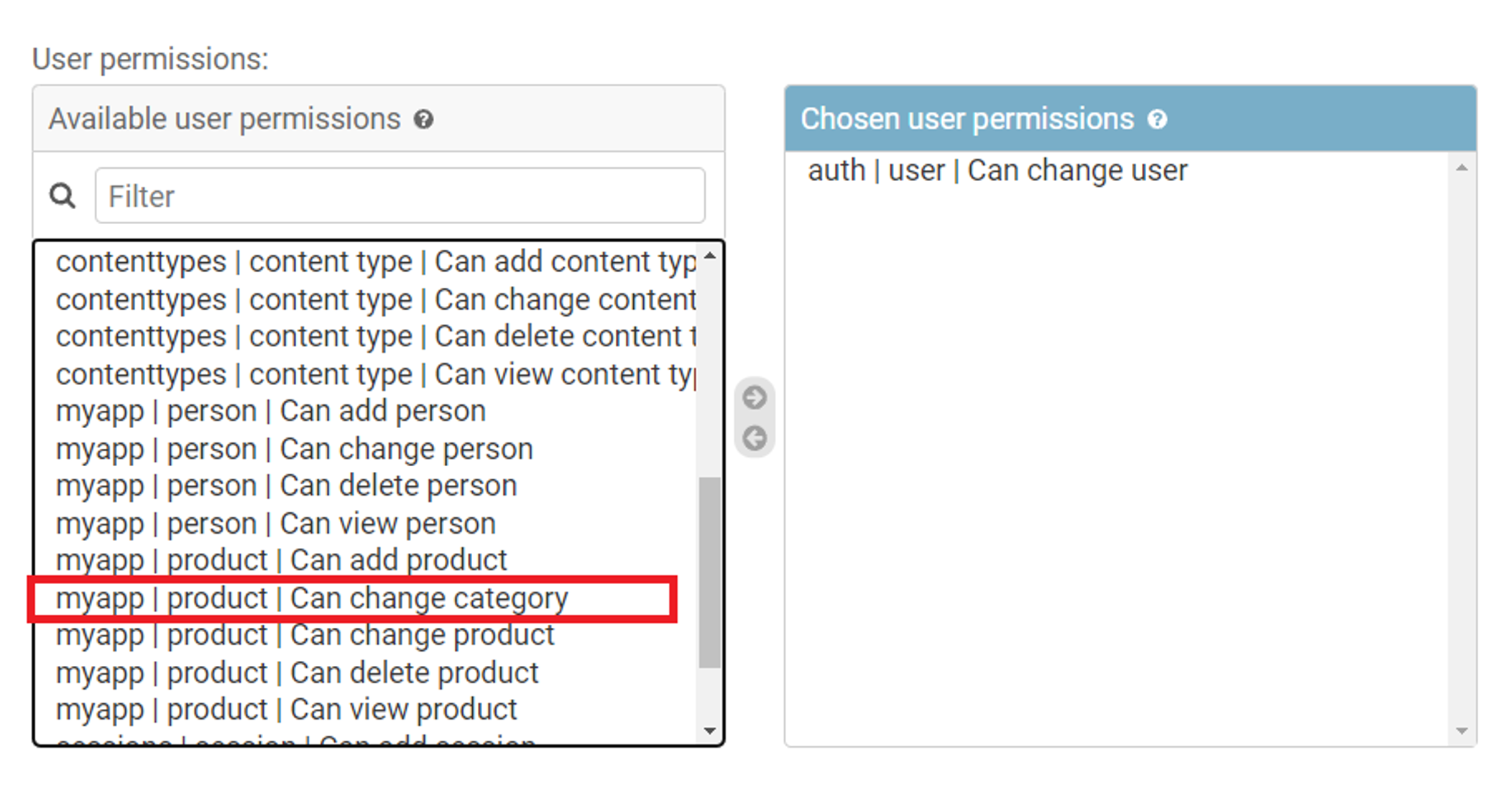Viewport: 1512px width, 793px height.
Task: Click the help icon beside Chosen user permissions
Action: coord(1157,119)
